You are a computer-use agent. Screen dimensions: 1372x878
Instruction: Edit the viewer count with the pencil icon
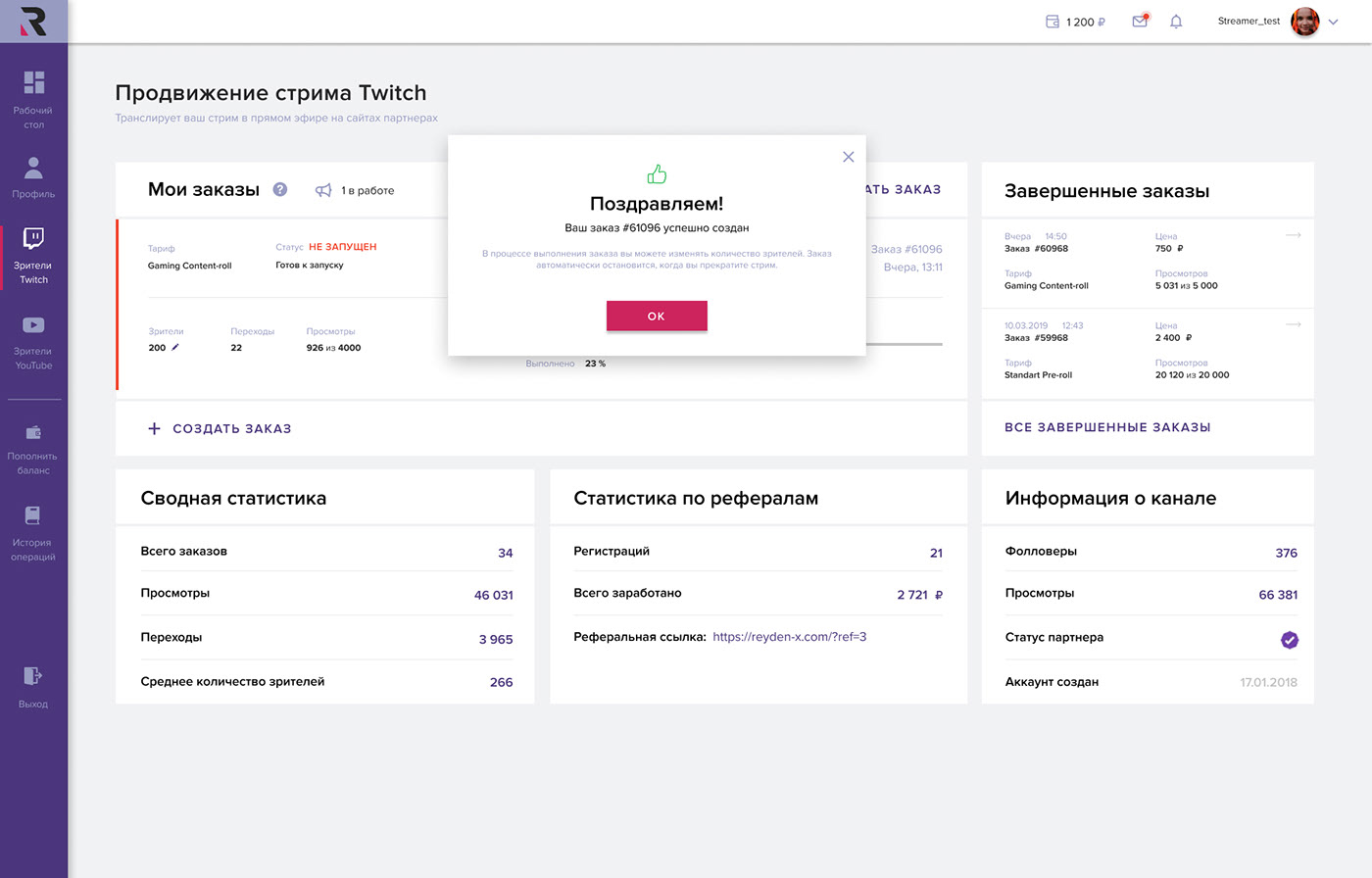tap(175, 347)
